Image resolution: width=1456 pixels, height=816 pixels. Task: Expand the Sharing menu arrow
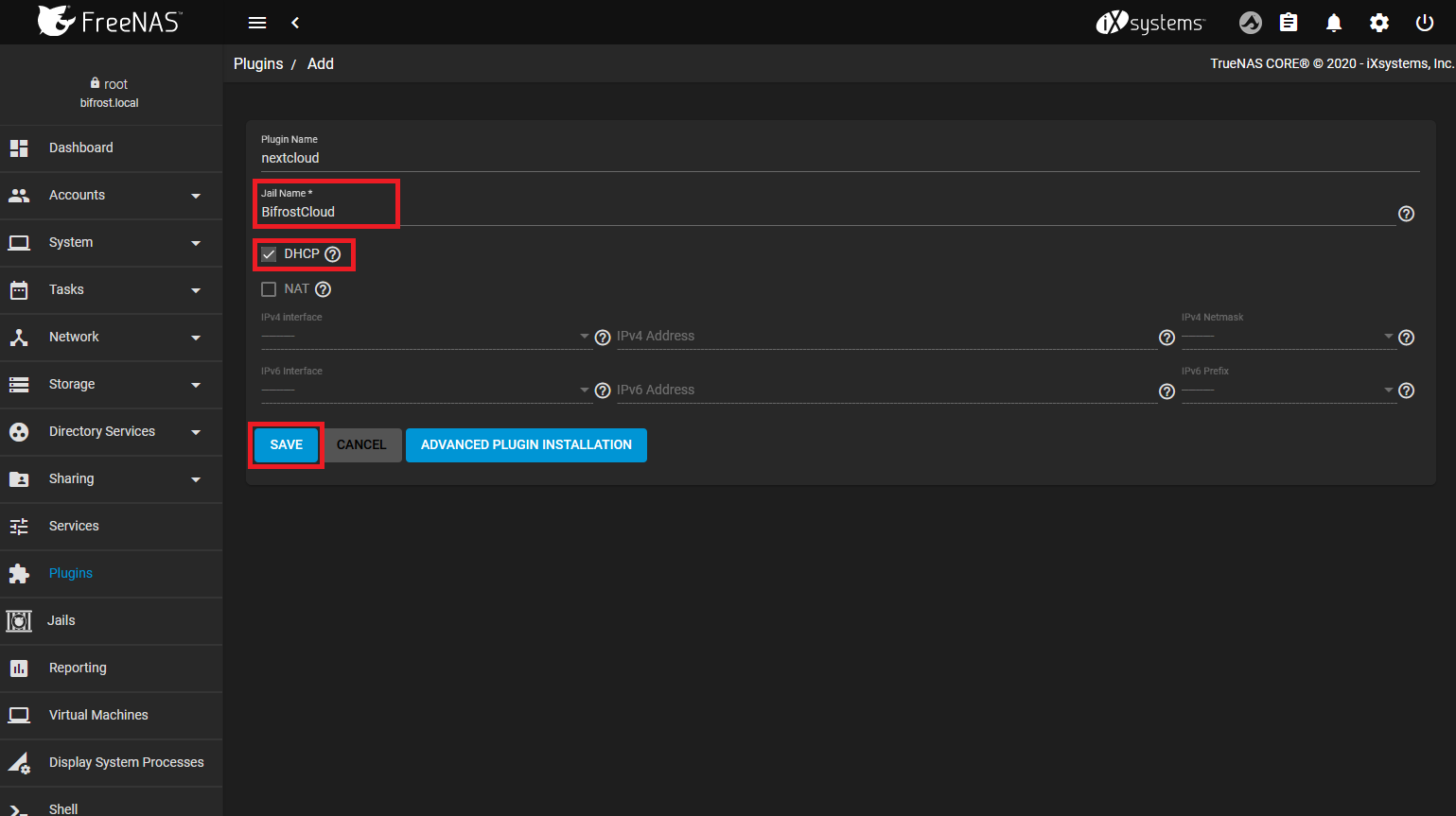(x=196, y=479)
